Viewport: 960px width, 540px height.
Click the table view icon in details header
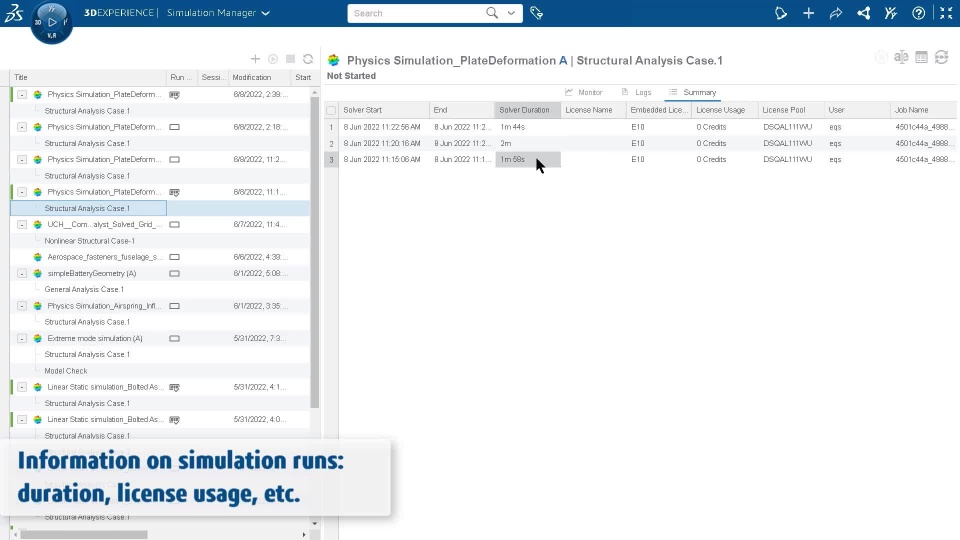click(921, 57)
